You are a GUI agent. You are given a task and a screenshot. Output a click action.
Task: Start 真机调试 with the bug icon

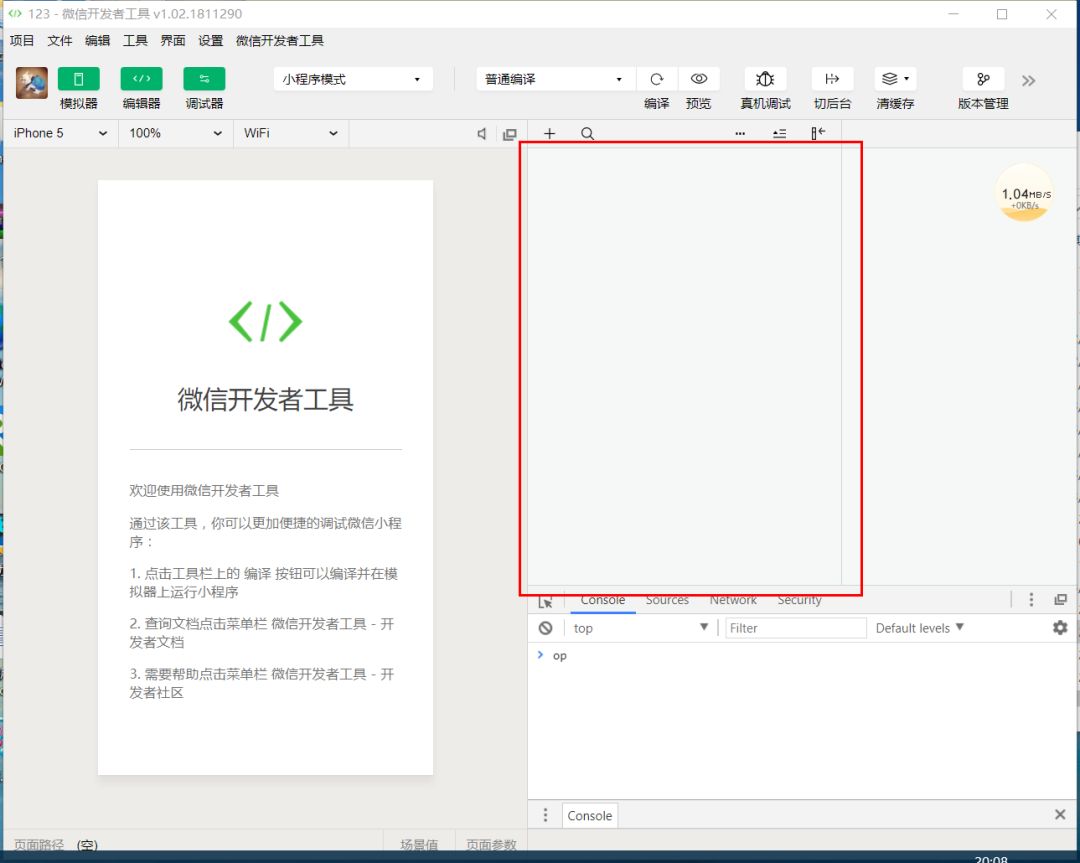click(765, 79)
